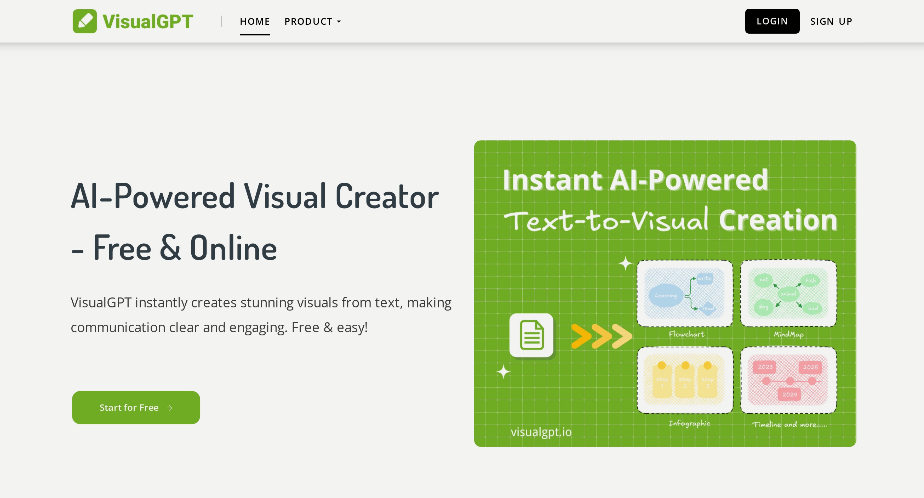Click the visualgpt.io text in banner
This screenshot has width=924, height=498.
coord(541,432)
